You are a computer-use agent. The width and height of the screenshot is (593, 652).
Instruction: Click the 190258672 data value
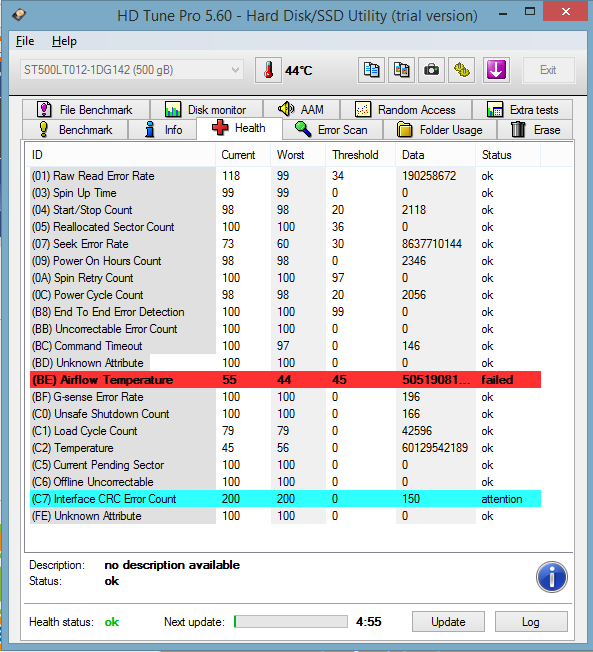429,176
